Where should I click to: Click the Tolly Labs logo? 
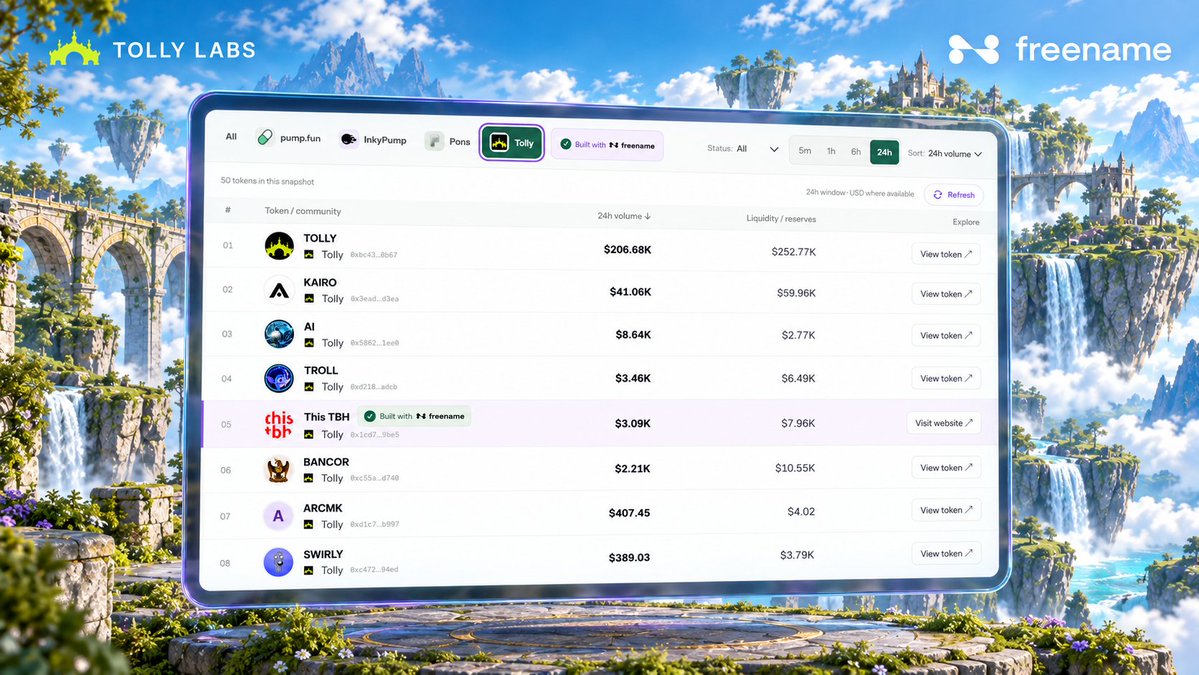tap(151, 50)
